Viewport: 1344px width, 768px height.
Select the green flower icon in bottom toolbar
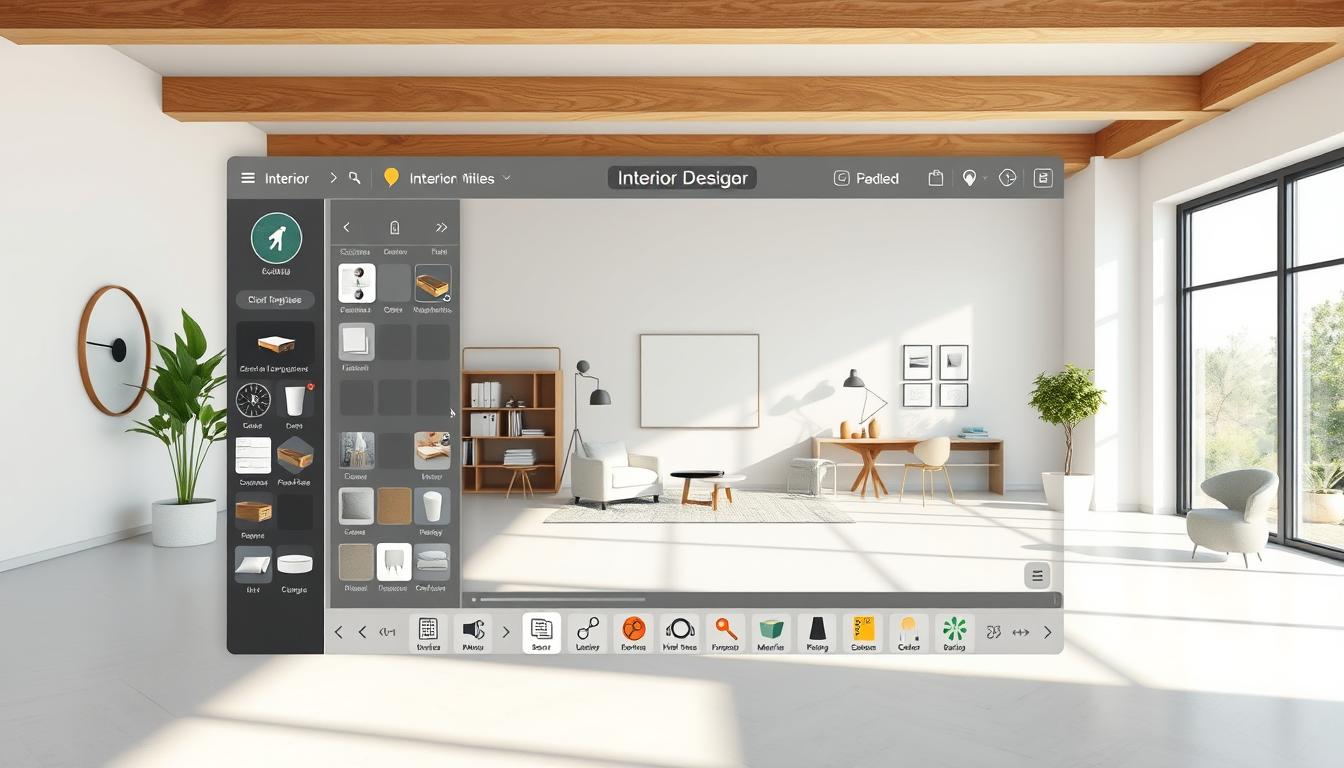click(x=954, y=631)
